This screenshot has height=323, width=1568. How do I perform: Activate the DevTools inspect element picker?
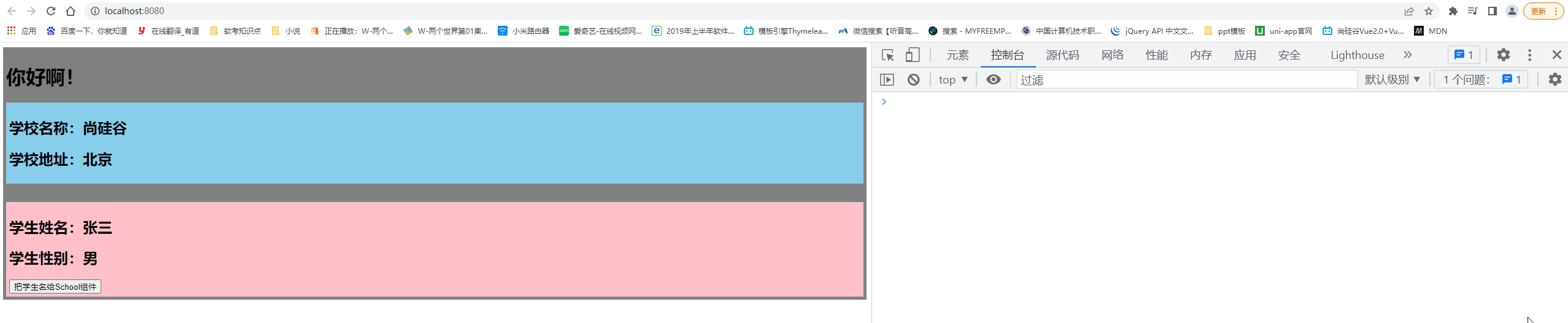(888, 55)
